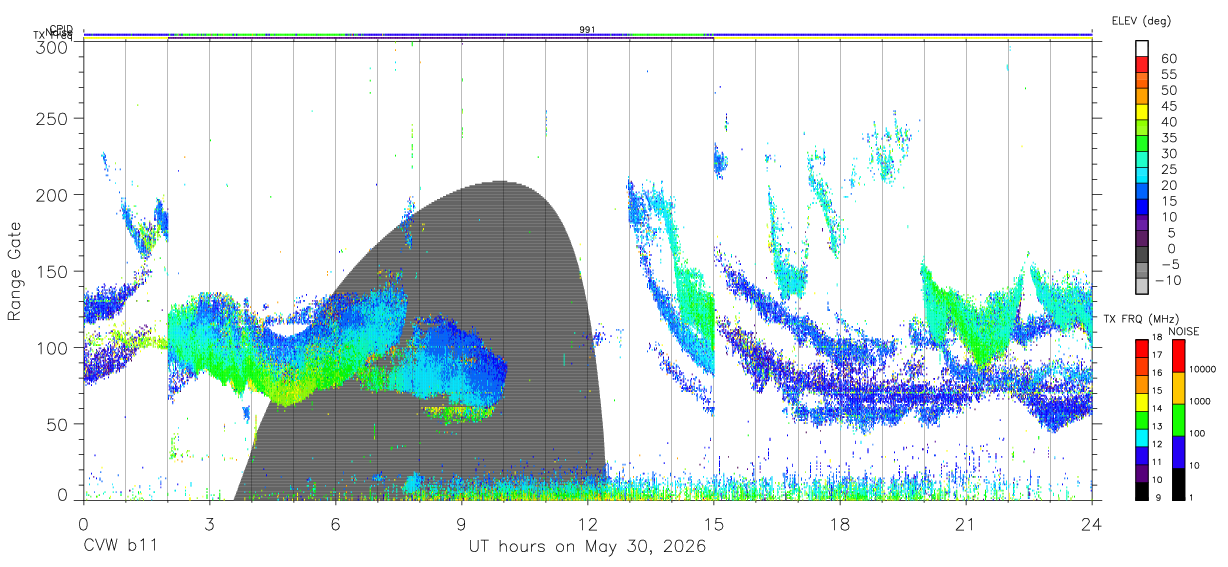Screen dimensions: 1228x567
Task: Click the green NOISE segment between 100 and 1000
Action: (1177, 418)
